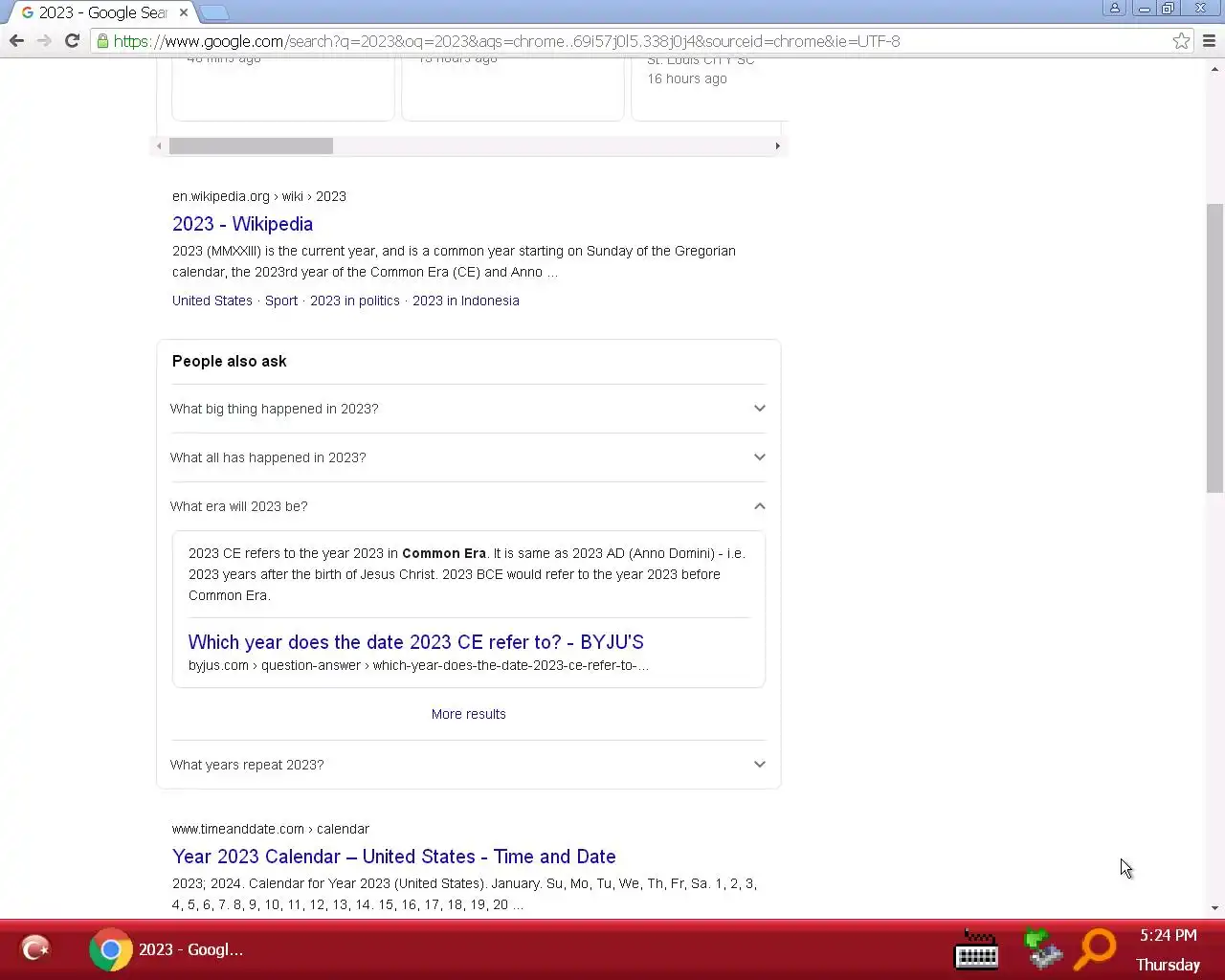Image resolution: width=1225 pixels, height=980 pixels.
Task: Open the 2023 in politics sitelink
Action: pyautogui.click(x=355, y=301)
